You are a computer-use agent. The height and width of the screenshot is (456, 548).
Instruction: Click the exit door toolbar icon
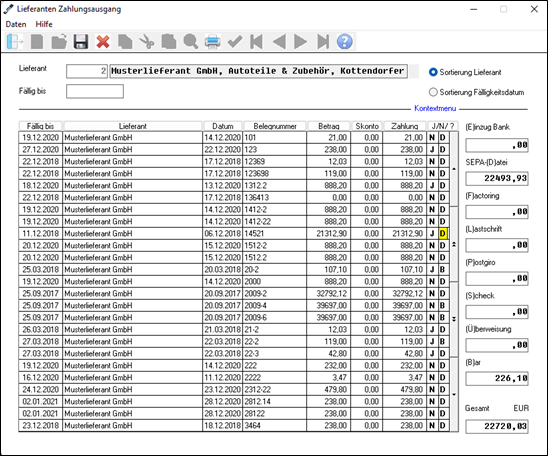pyautogui.click(x=15, y=42)
